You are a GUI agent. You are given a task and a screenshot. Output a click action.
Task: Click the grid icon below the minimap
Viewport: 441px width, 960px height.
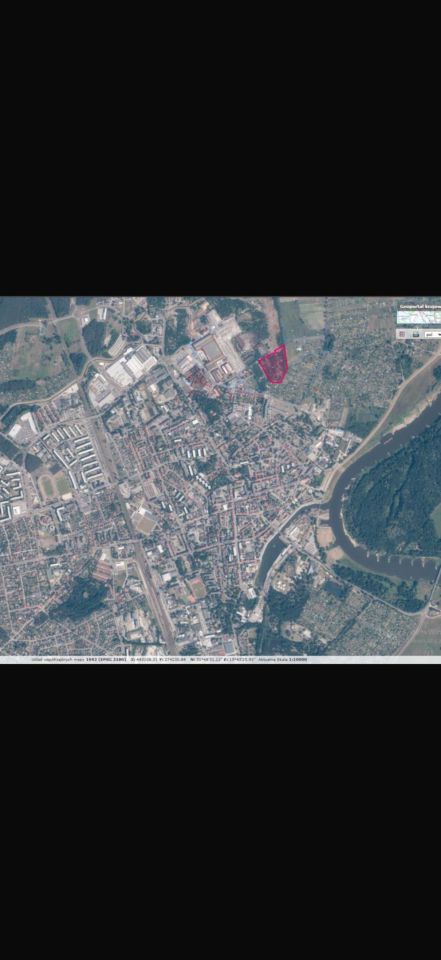pos(402,334)
